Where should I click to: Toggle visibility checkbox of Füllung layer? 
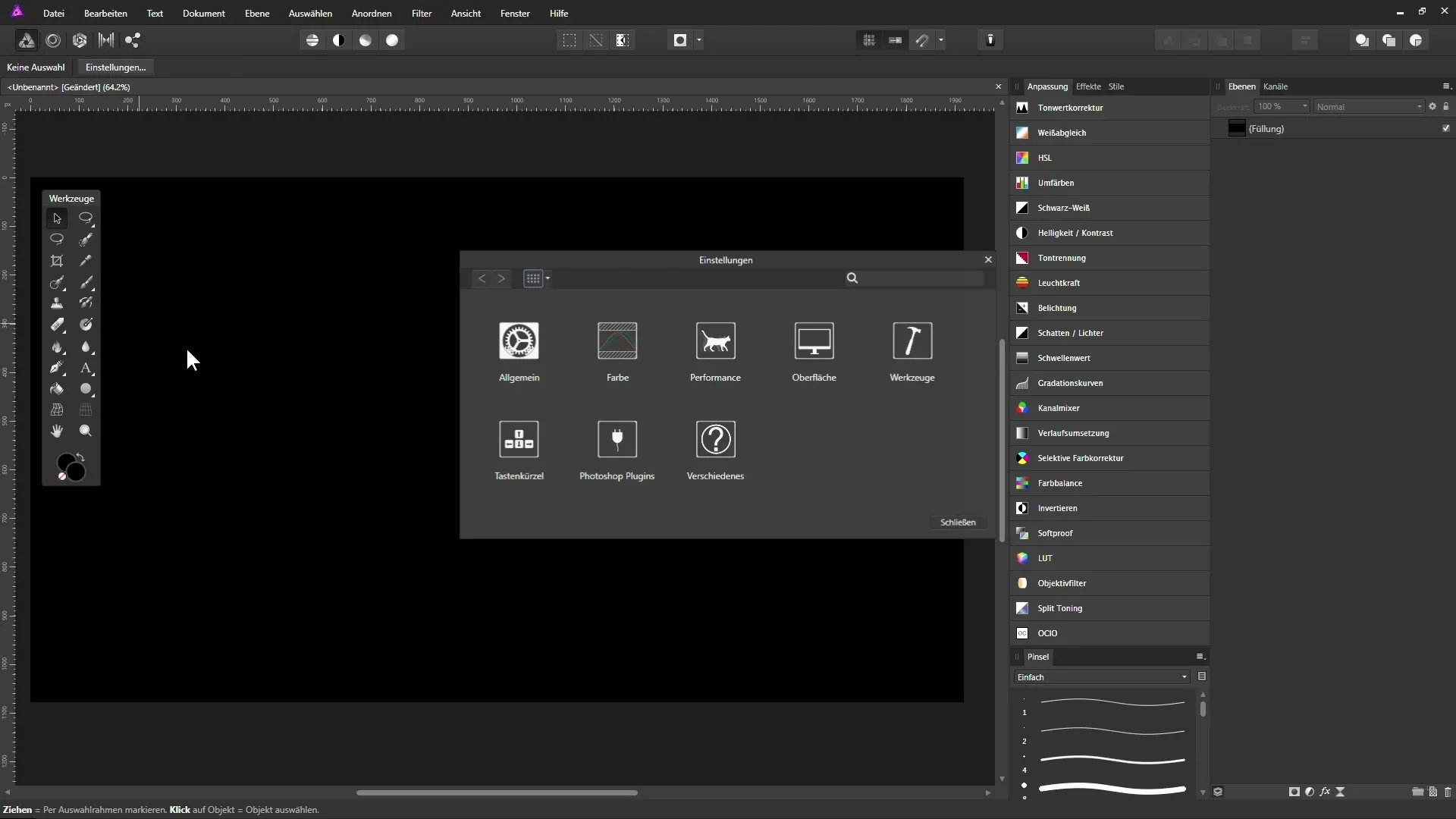pyautogui.click(x=1445, y=129)
